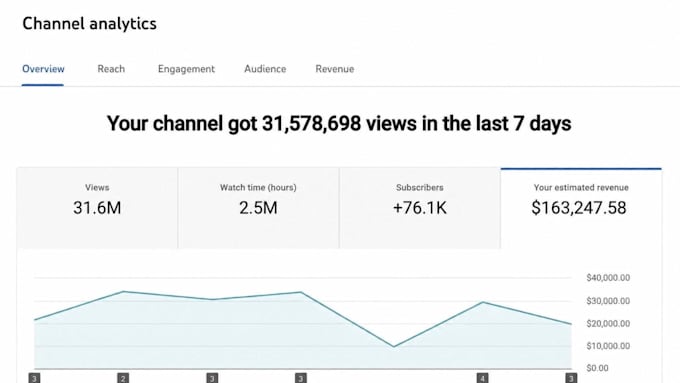Click the $163,247.58 revenue value
Screen dimensions: 680x383
coord(579,208)
